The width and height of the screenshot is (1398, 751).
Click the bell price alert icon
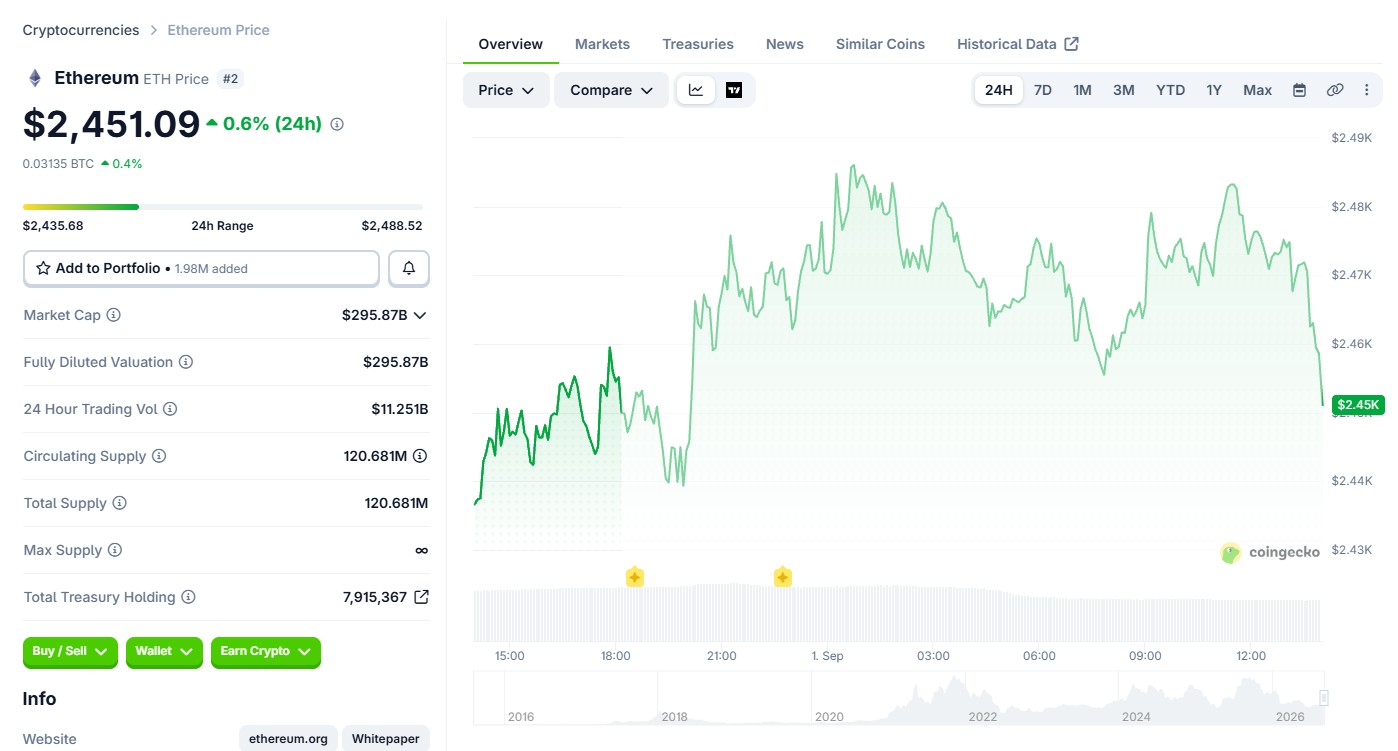tap(409, 268)
